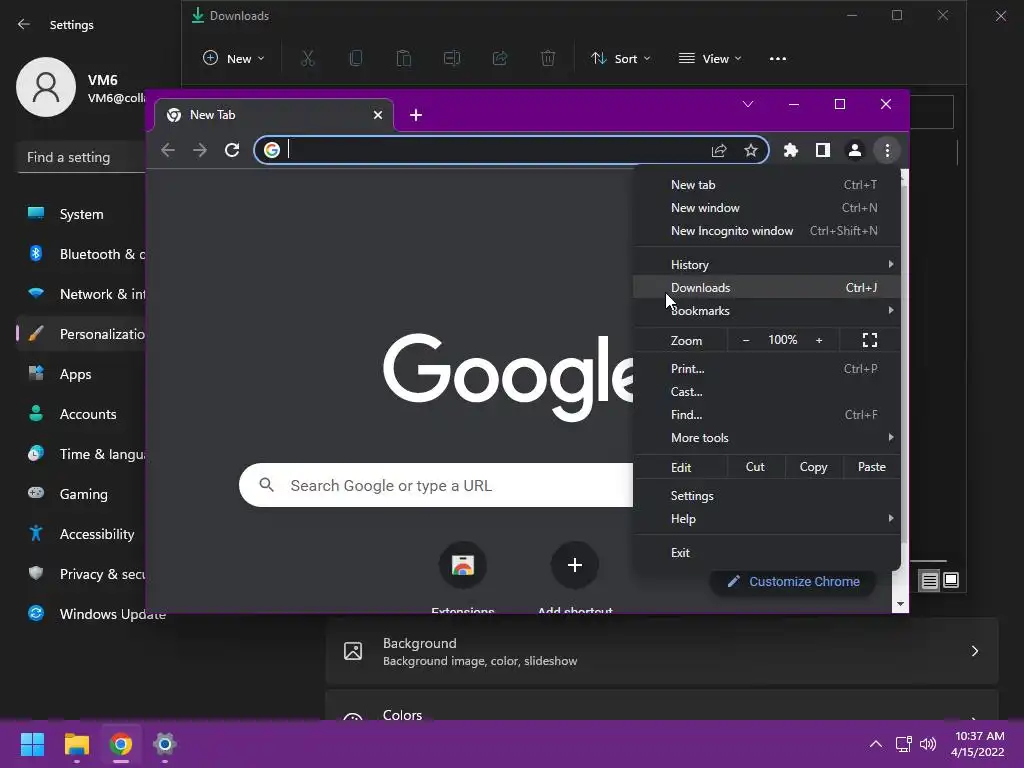Decrease zoom with minus button
This screenshot has height=768, width=1024.
point(746,340)
